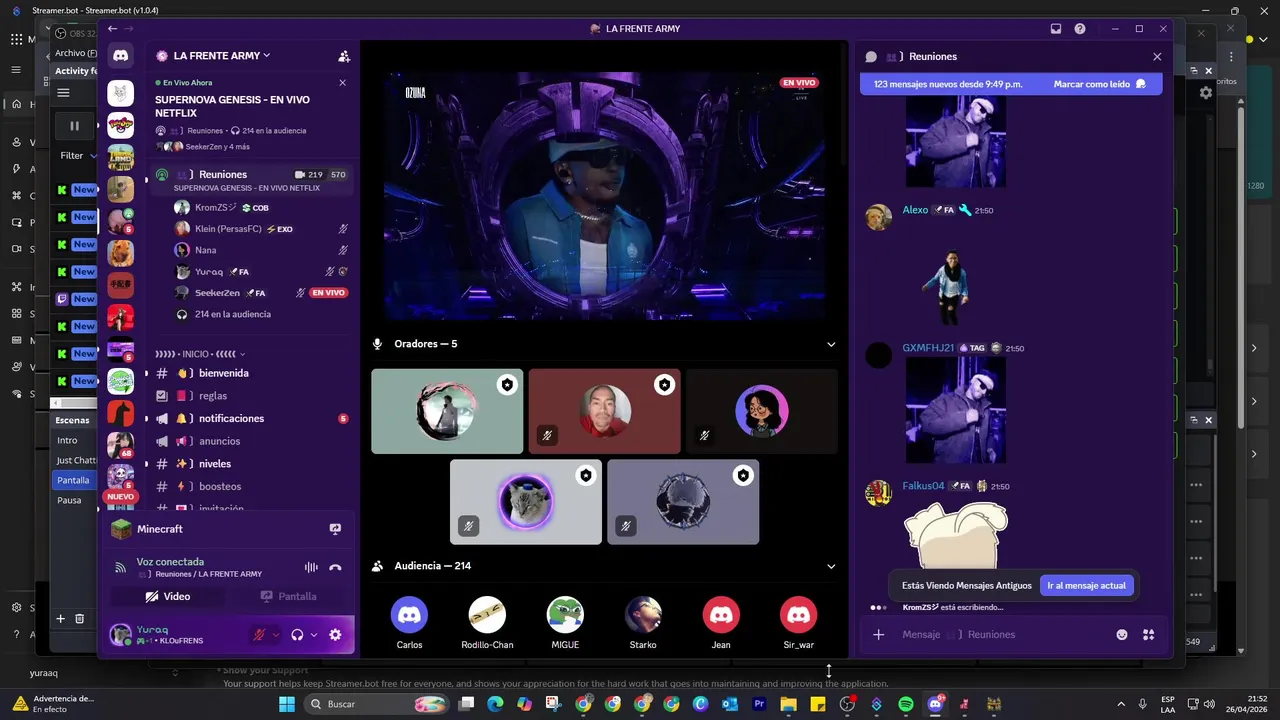Open Discord user settings gear

click(x=335, y=635)
